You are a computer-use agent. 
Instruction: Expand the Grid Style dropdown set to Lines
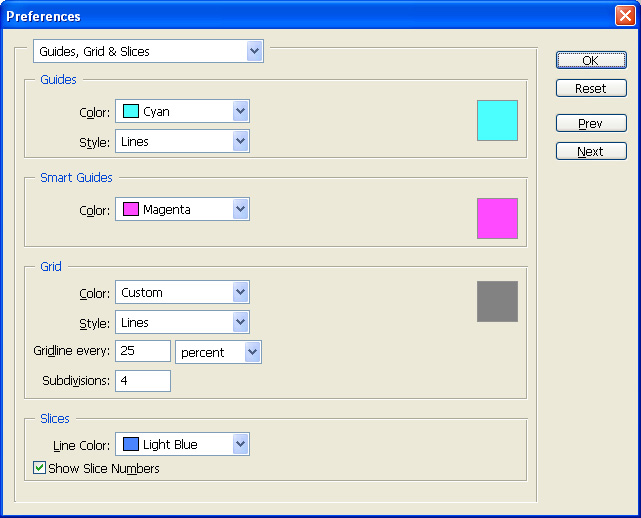(x=182, y=323)
